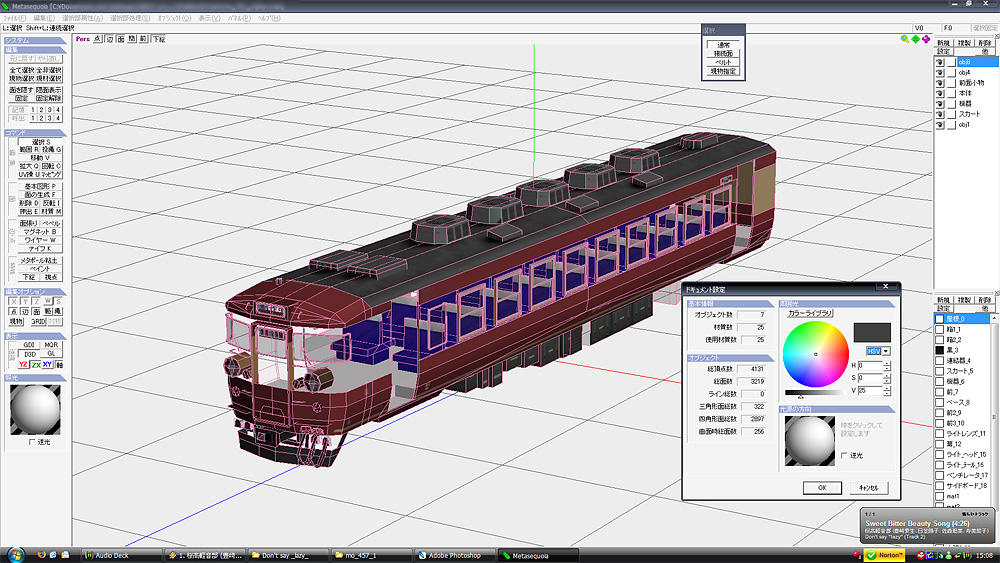The width and height of the screenshot is (1000, 563).
Task: Collapse the 表示 panel header
Action: click(x=35, y=336)
